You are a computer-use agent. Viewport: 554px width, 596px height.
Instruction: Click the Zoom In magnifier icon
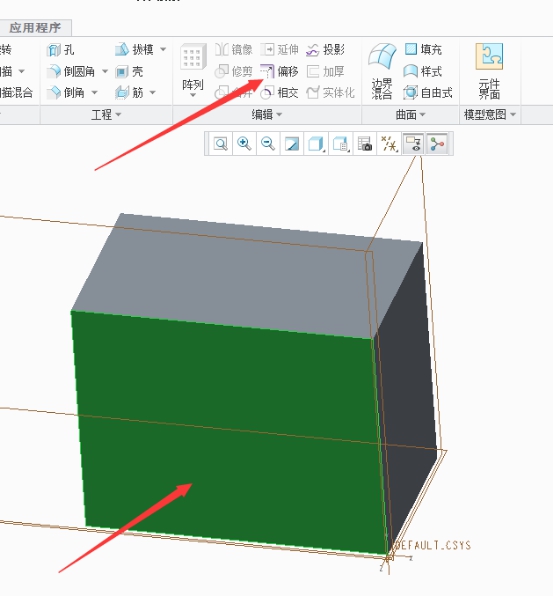click(244, 144)
